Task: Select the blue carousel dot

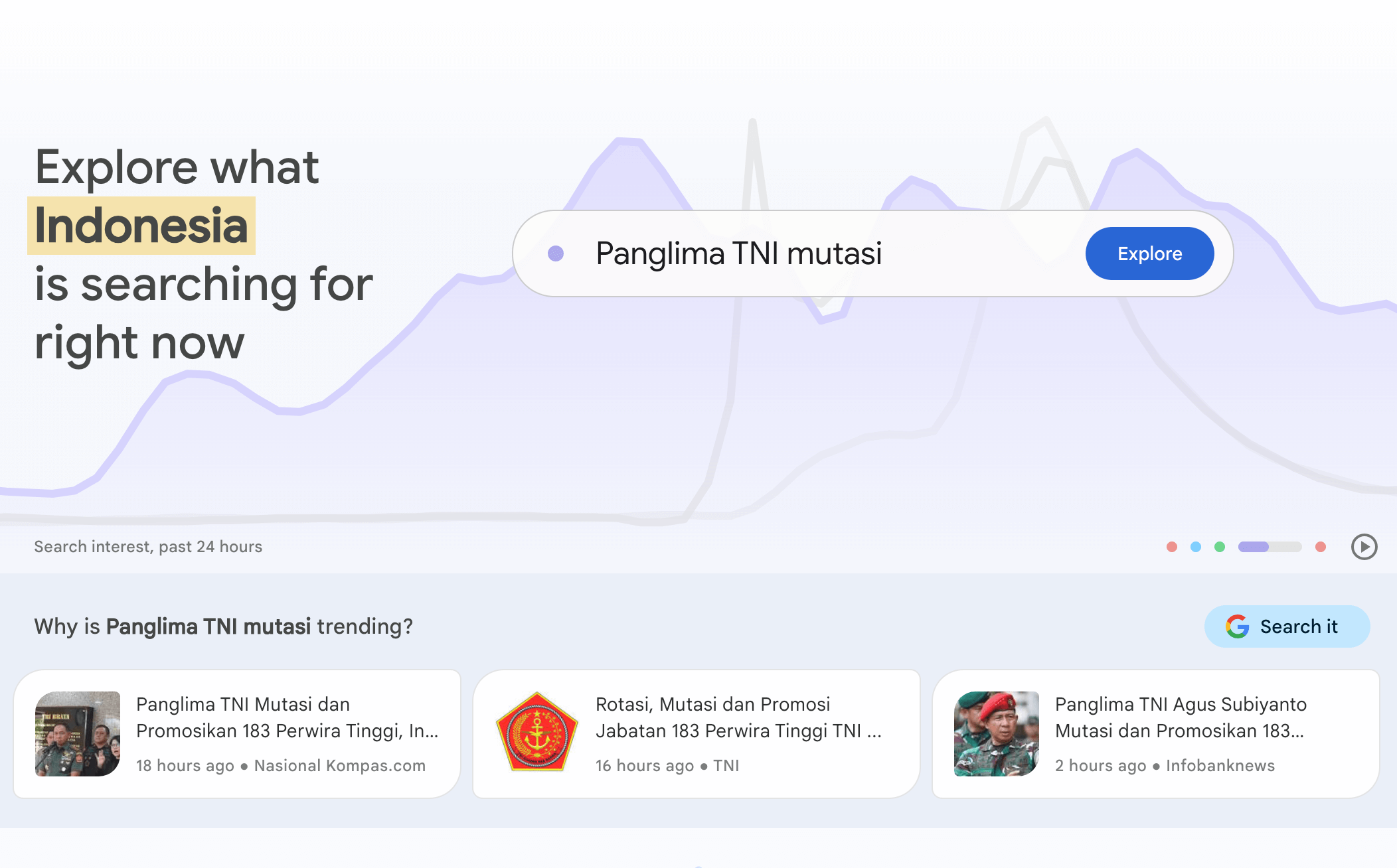Action: click(1196, 547)
